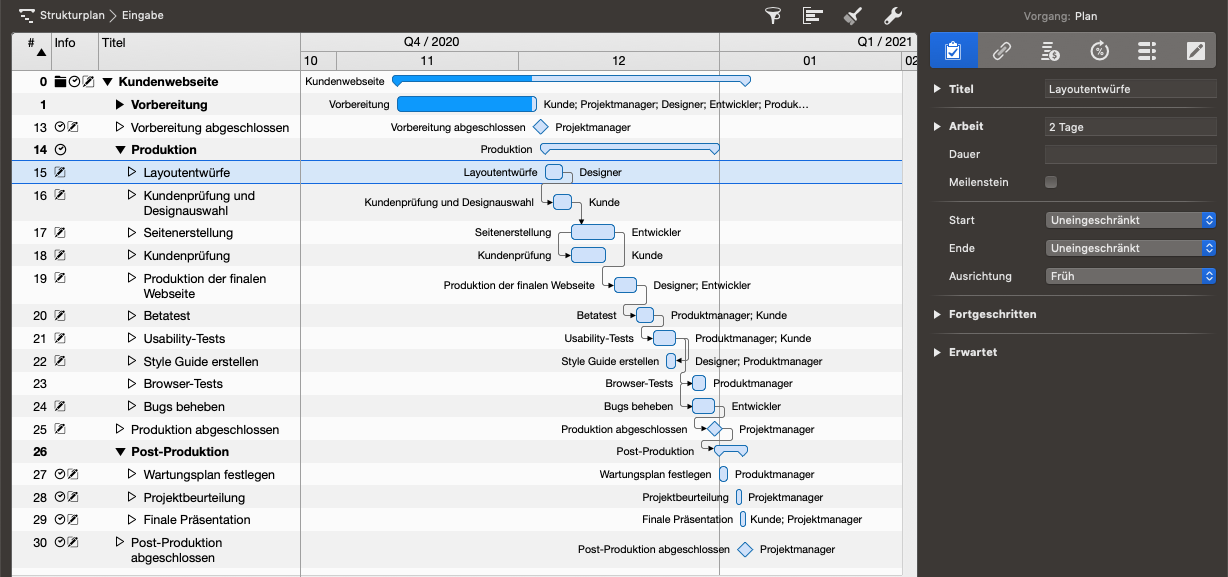This screenshot has width=1228, height=577.
Task: Open the Ausrichtung dropdown set to Früh
Action: click(1130, 276)
